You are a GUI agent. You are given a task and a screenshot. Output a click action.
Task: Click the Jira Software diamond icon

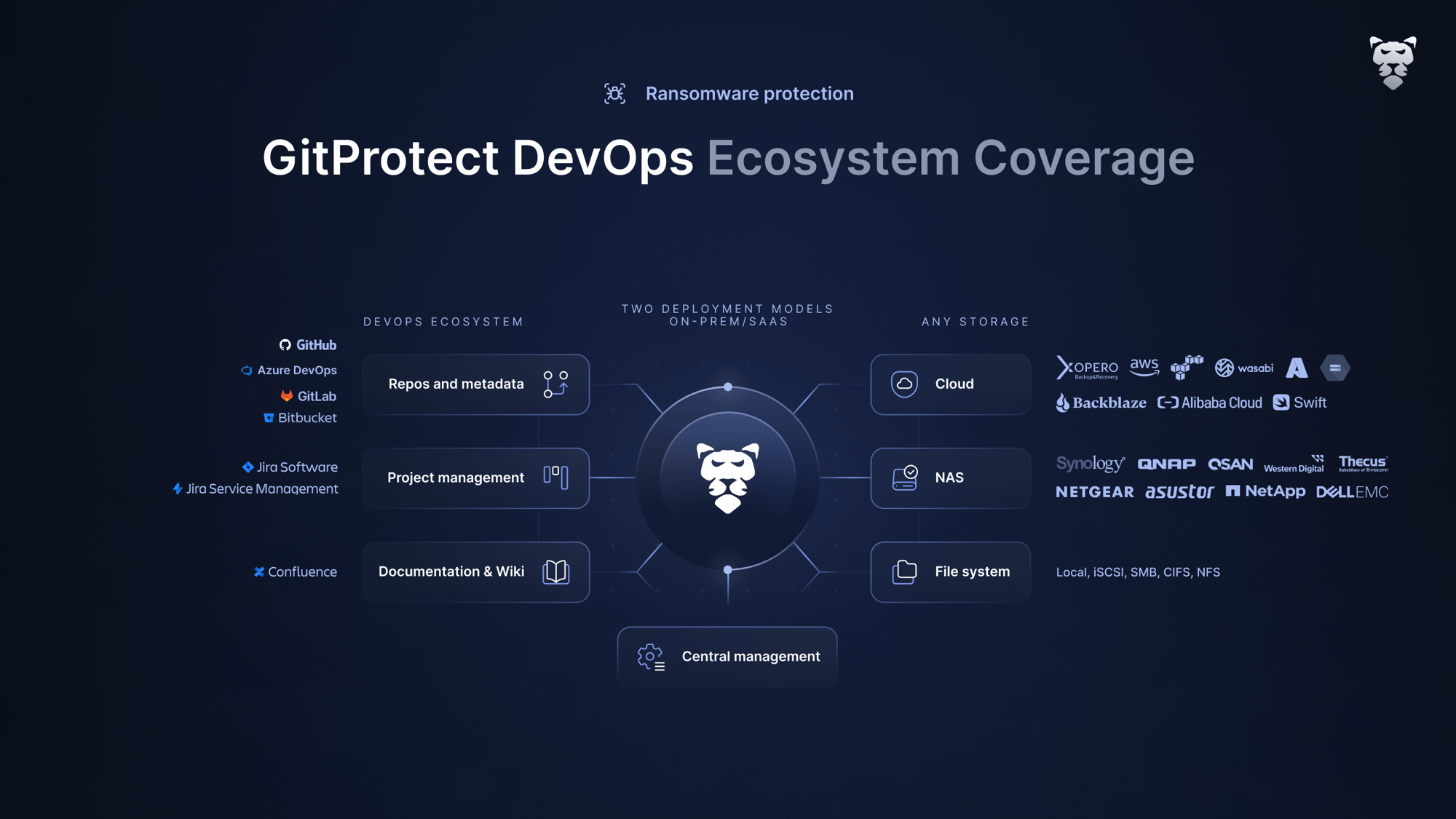248,467
